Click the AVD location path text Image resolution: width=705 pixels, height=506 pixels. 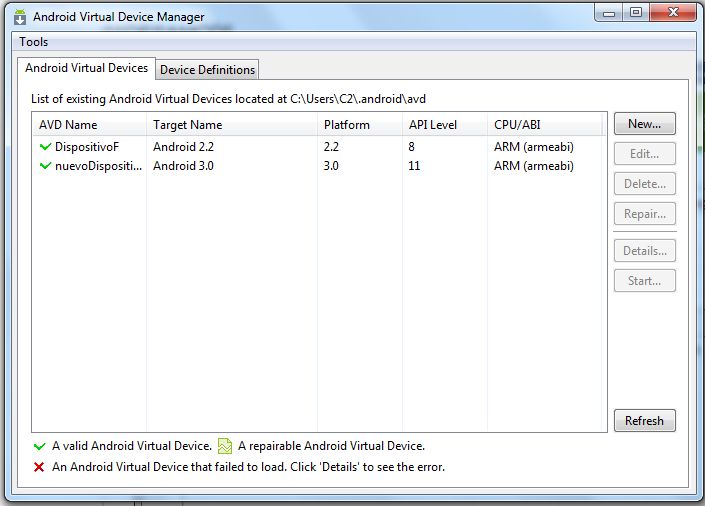[x=358, y=99]
